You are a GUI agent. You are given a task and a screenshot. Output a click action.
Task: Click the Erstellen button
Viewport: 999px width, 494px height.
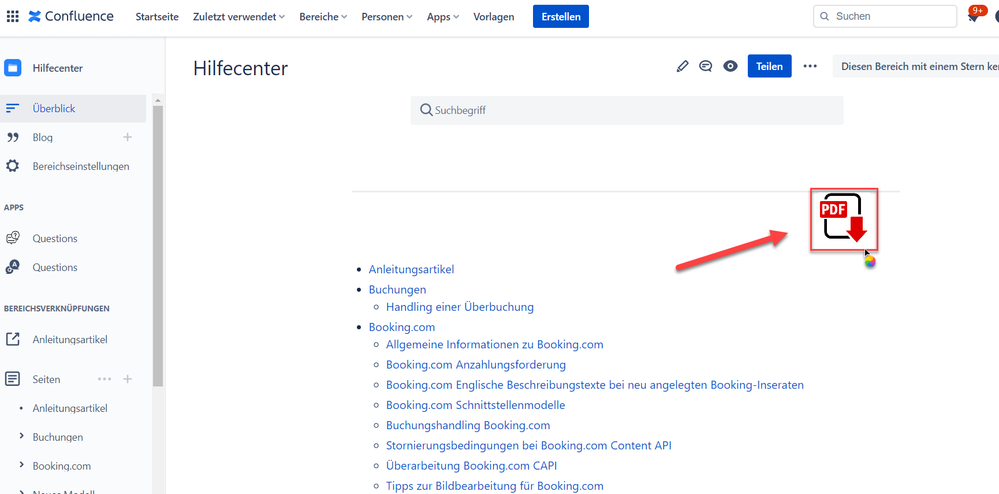pos(561,17)
